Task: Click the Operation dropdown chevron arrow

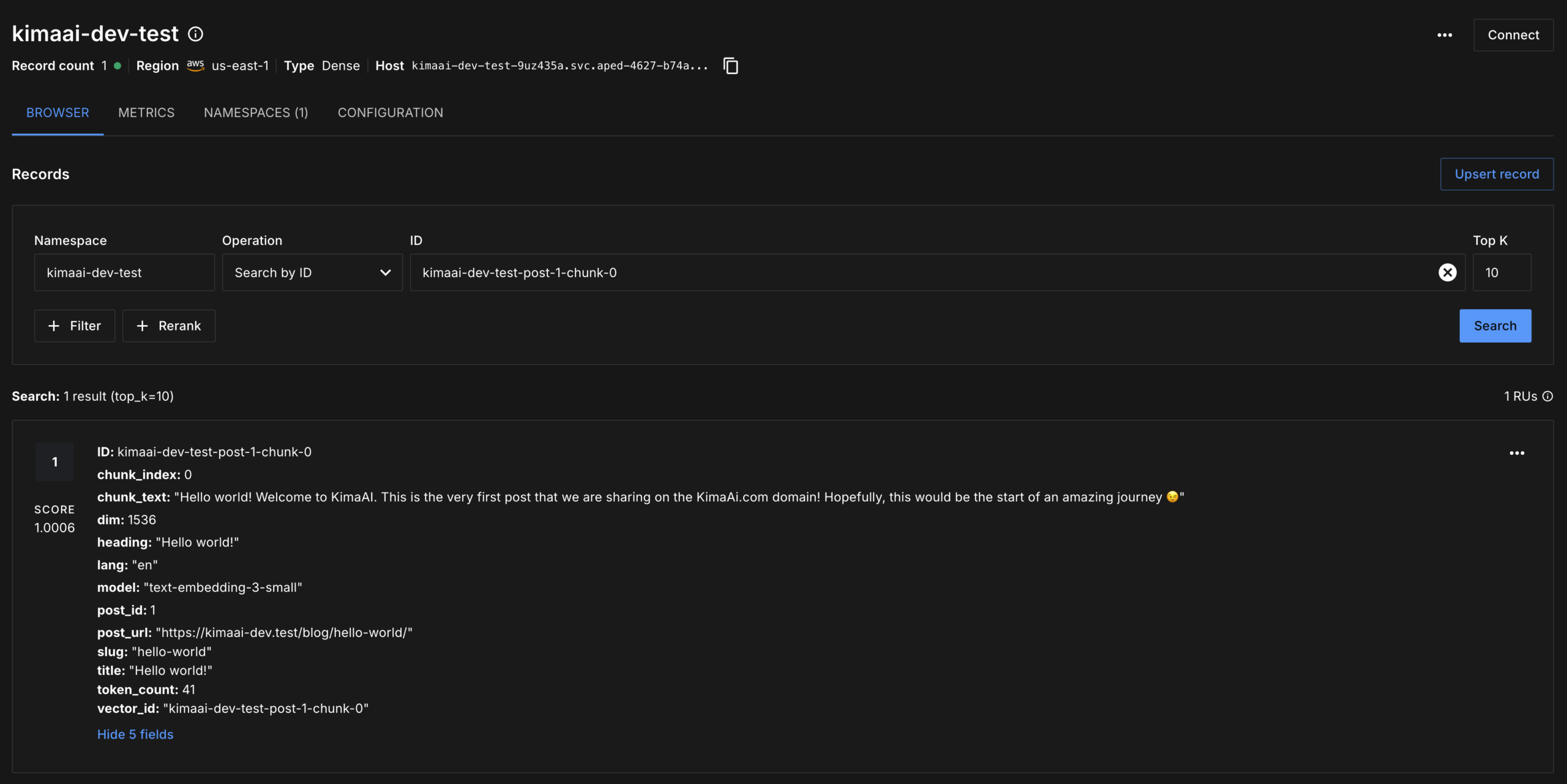Action: tap(385, 272)
